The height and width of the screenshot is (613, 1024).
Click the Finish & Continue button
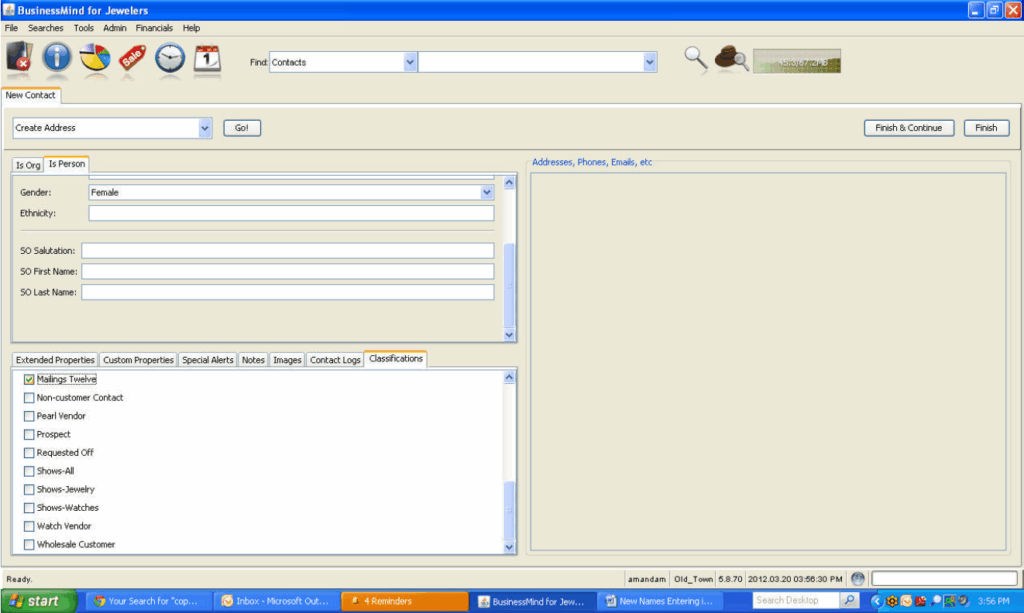coord(908,128)
